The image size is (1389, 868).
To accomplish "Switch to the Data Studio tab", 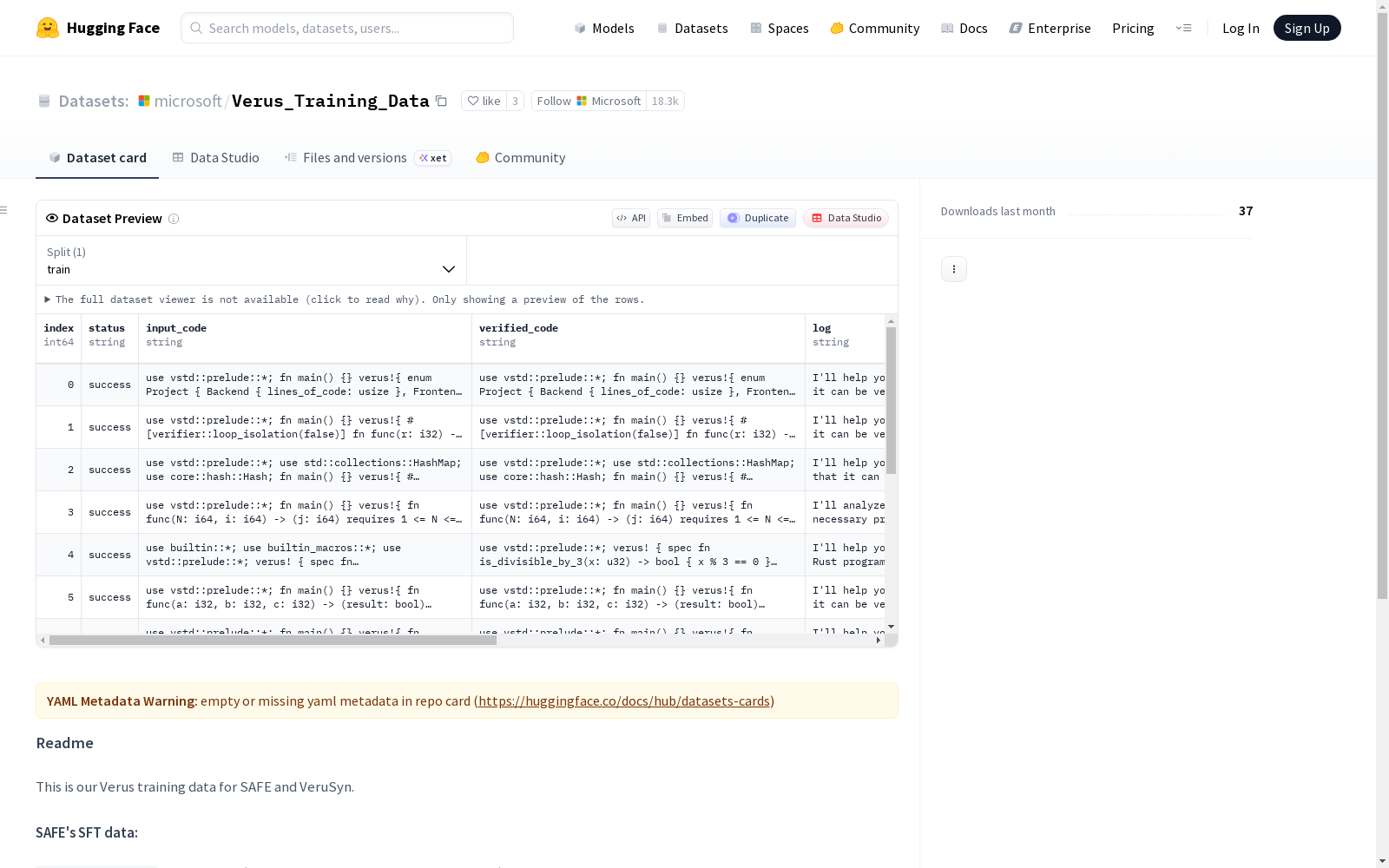I will click(216, 158).
